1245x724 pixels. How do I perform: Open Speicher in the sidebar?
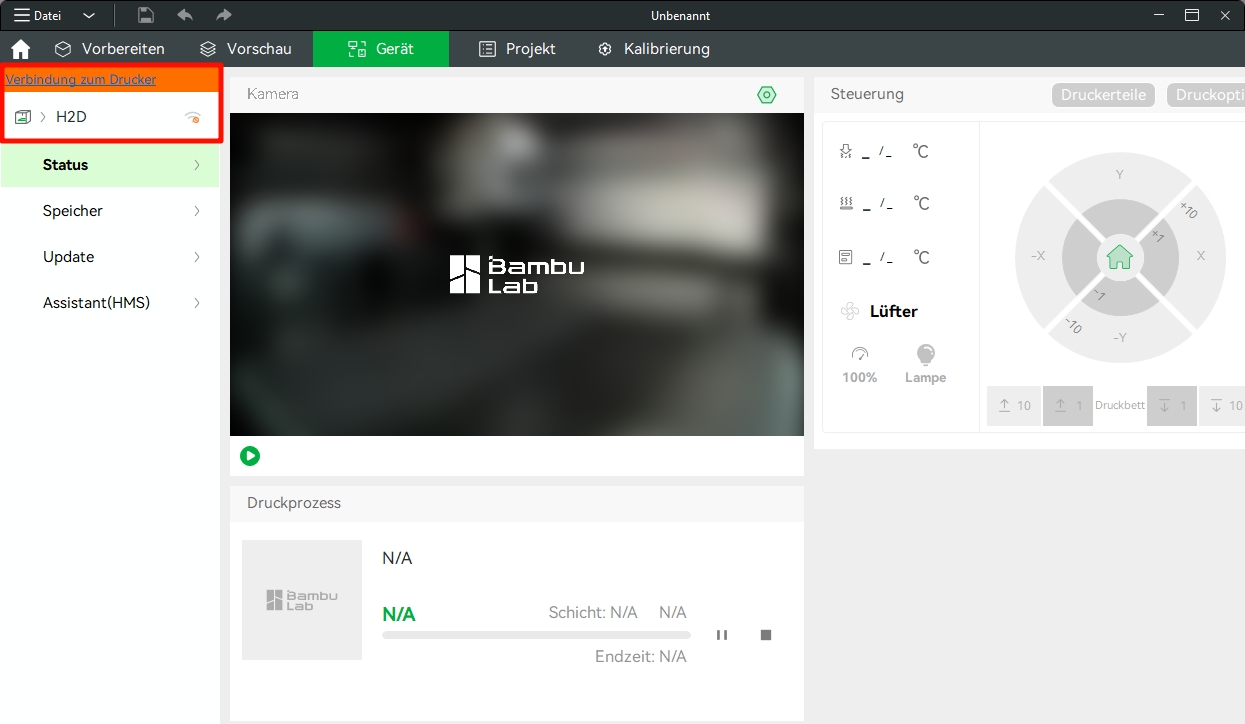110,211
